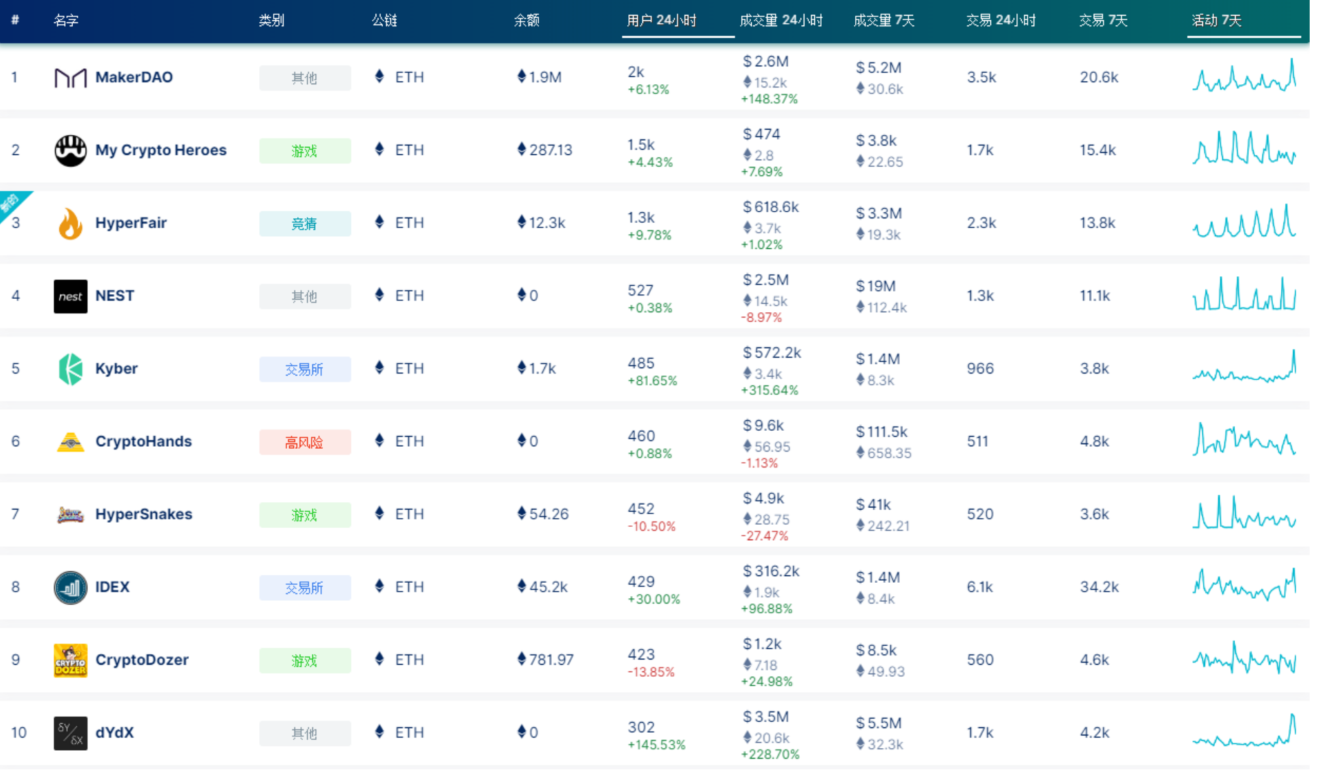
Task: Click the 其他 category tag for MakerDAO
Action: tap(305, 78)
